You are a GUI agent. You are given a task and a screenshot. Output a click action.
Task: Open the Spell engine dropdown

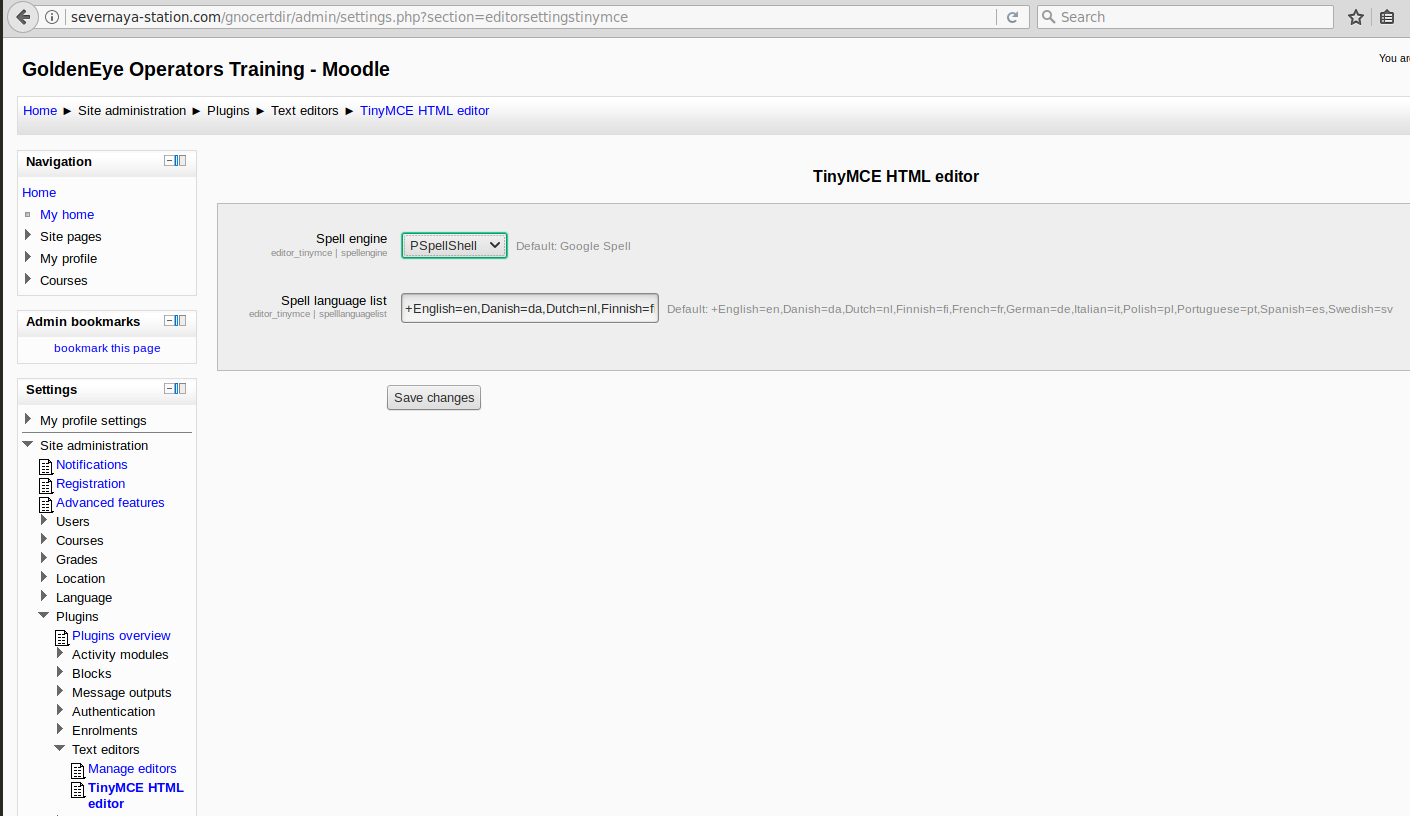click(x=454, y=245)
